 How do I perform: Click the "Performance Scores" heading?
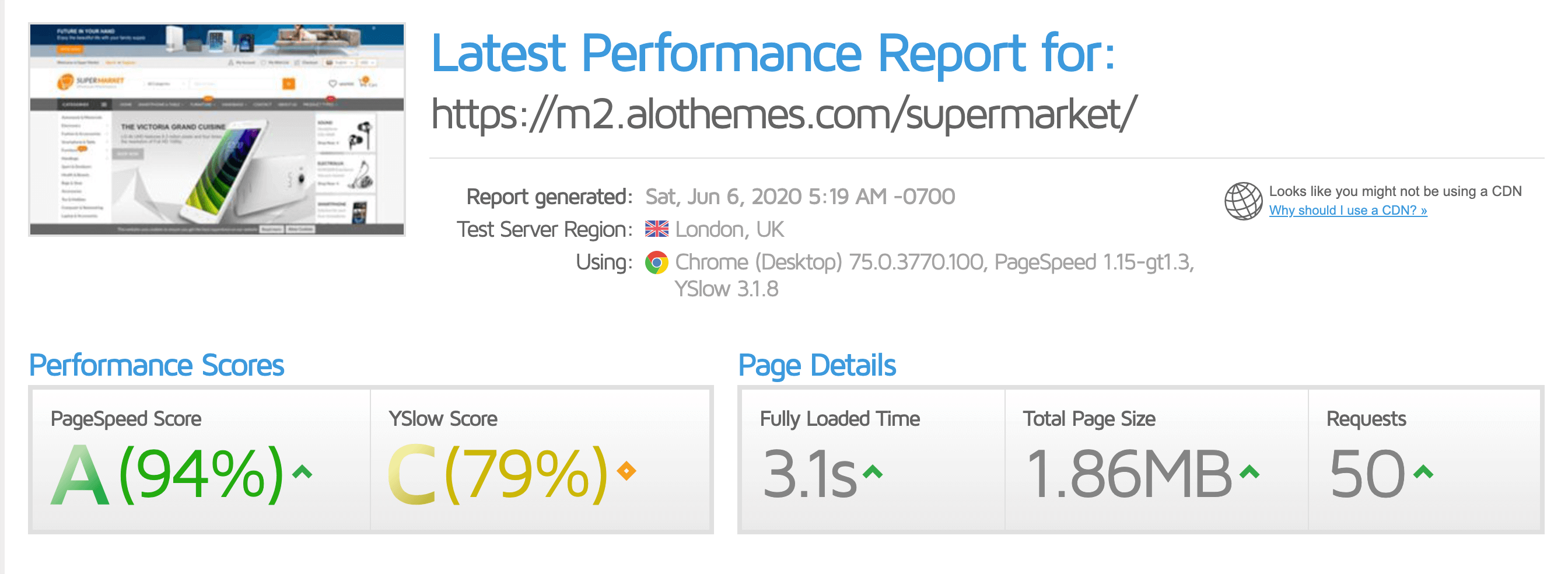[x=156, y=365]
